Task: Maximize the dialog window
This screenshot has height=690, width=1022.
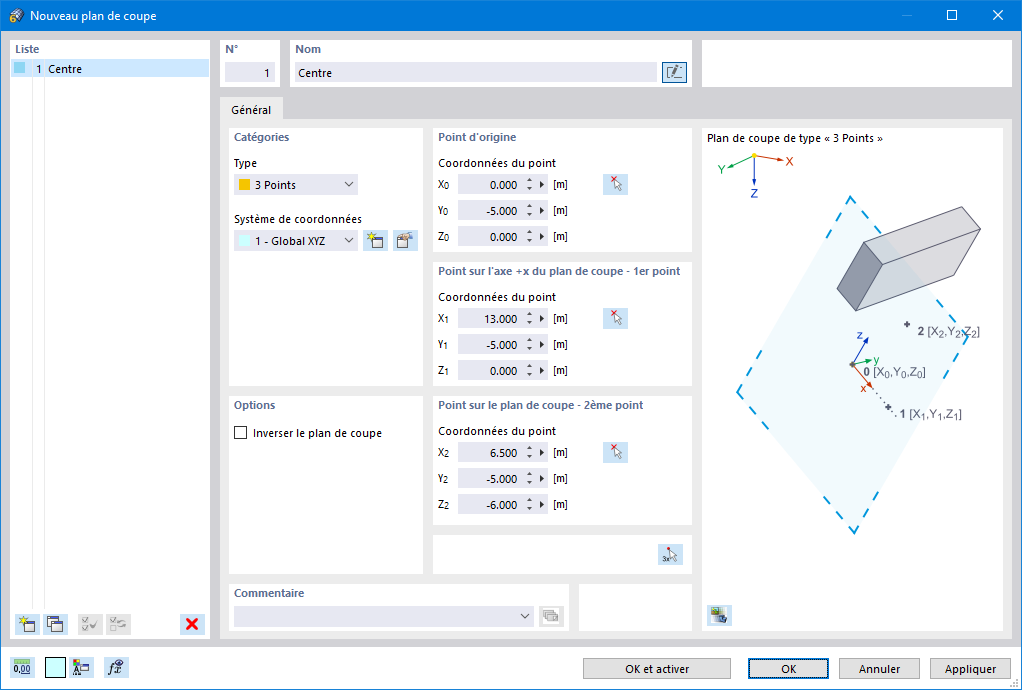Action: (x=952, y=15)
